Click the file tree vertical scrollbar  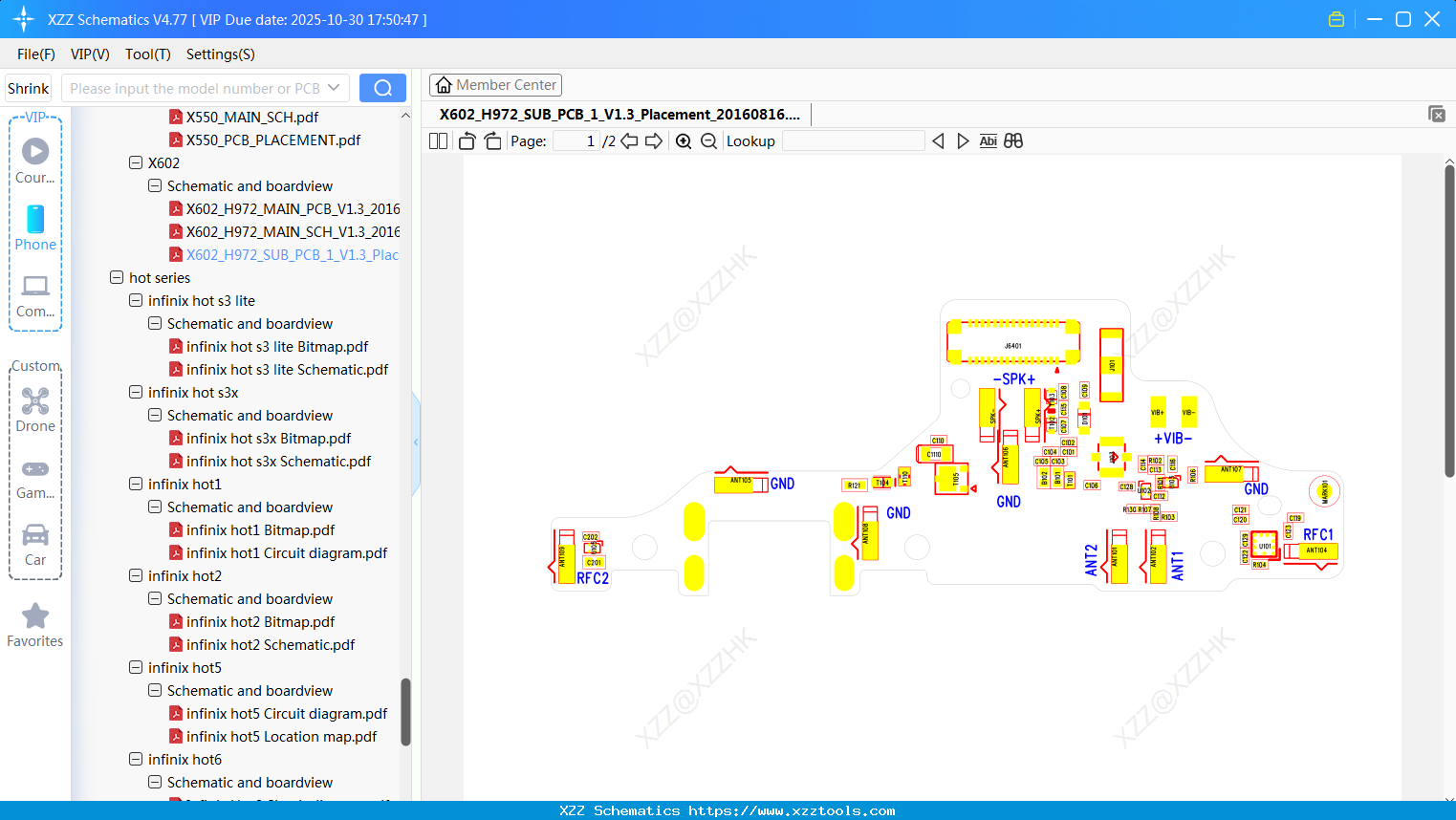click(x=405, y=711)
